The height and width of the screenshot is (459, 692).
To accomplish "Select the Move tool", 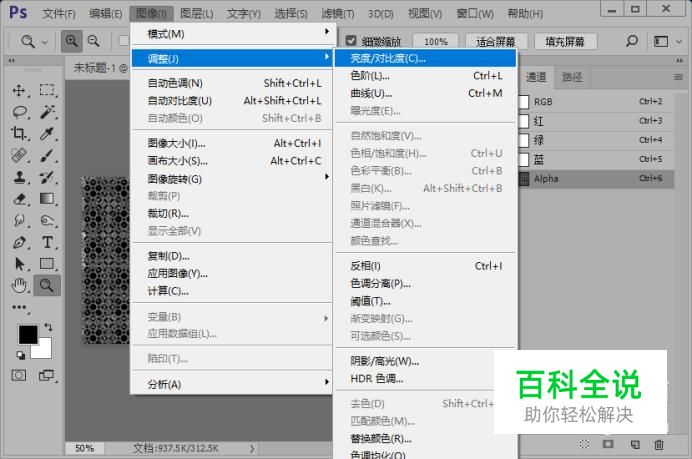I will click(x=19, y=90).
